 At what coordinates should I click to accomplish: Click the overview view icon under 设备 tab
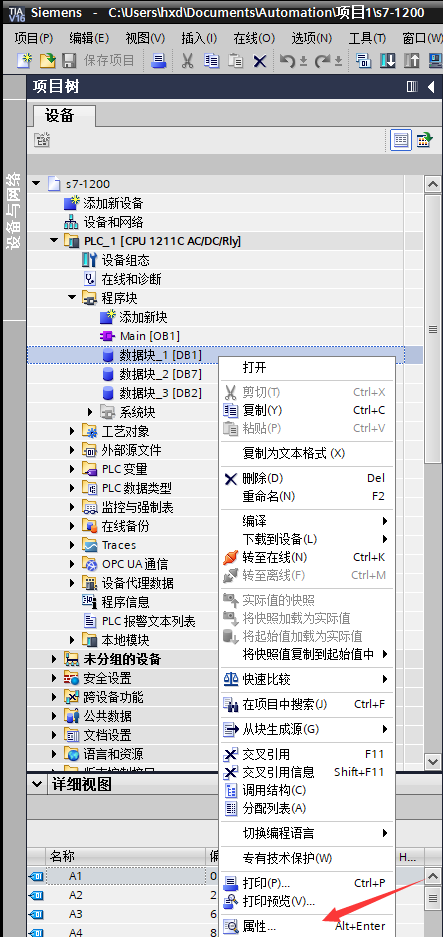click(x=42, y=140)
